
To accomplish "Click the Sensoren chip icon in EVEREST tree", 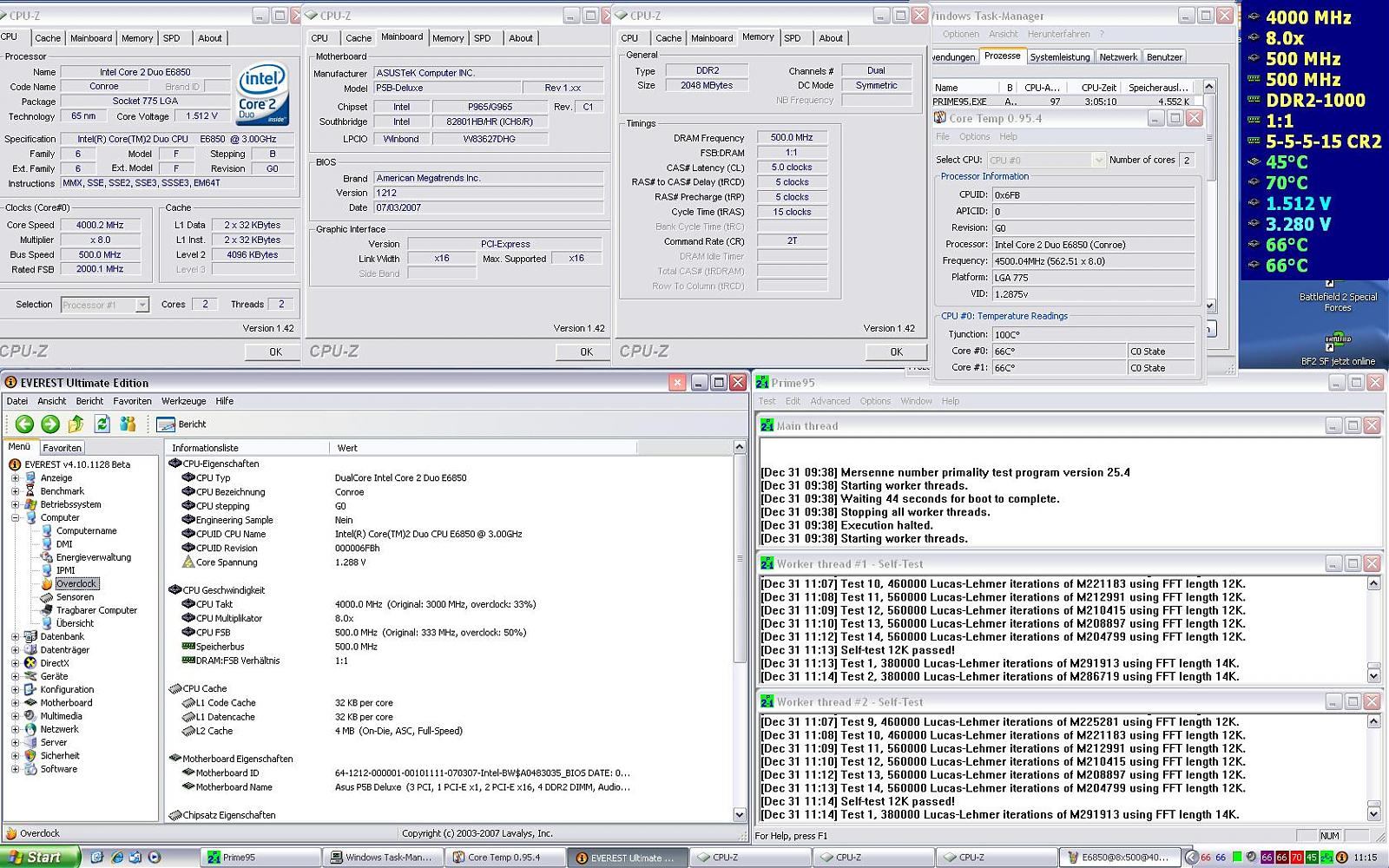I will point(47,597).
